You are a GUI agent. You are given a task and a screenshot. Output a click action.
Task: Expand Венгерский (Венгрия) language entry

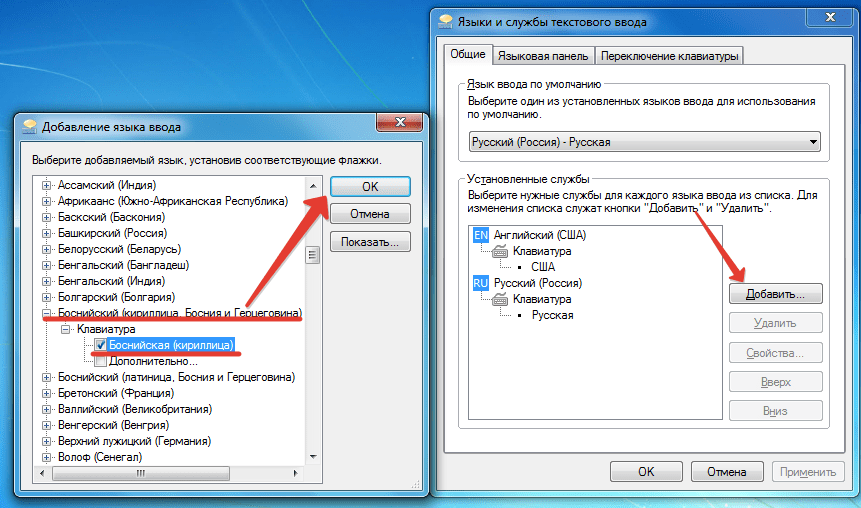(x=47, y=426)
